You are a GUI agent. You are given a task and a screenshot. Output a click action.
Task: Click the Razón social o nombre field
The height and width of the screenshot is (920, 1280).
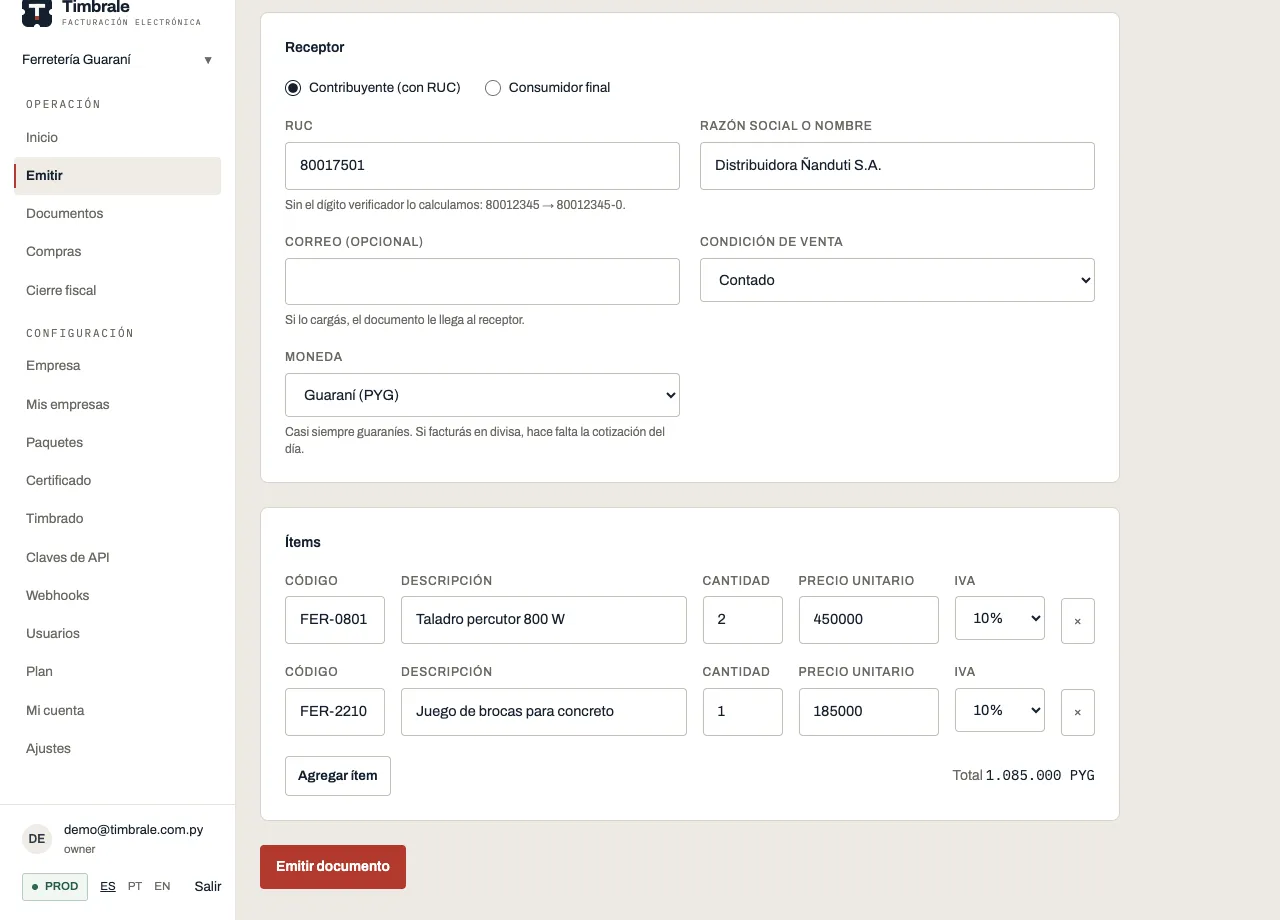(x=897, y=166)
